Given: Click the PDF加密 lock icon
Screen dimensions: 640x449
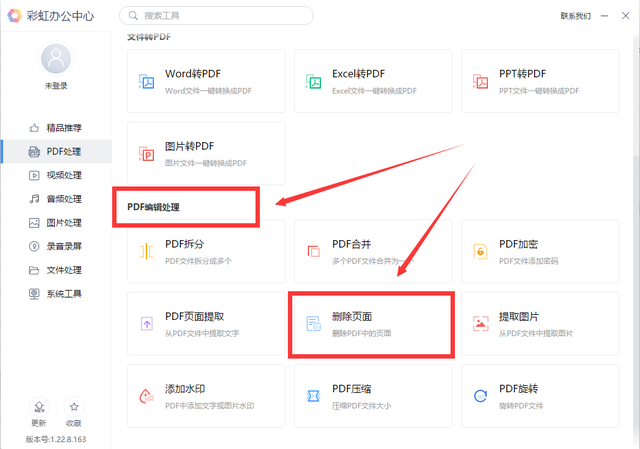Looking at the screenshot, I should point(480,251).
